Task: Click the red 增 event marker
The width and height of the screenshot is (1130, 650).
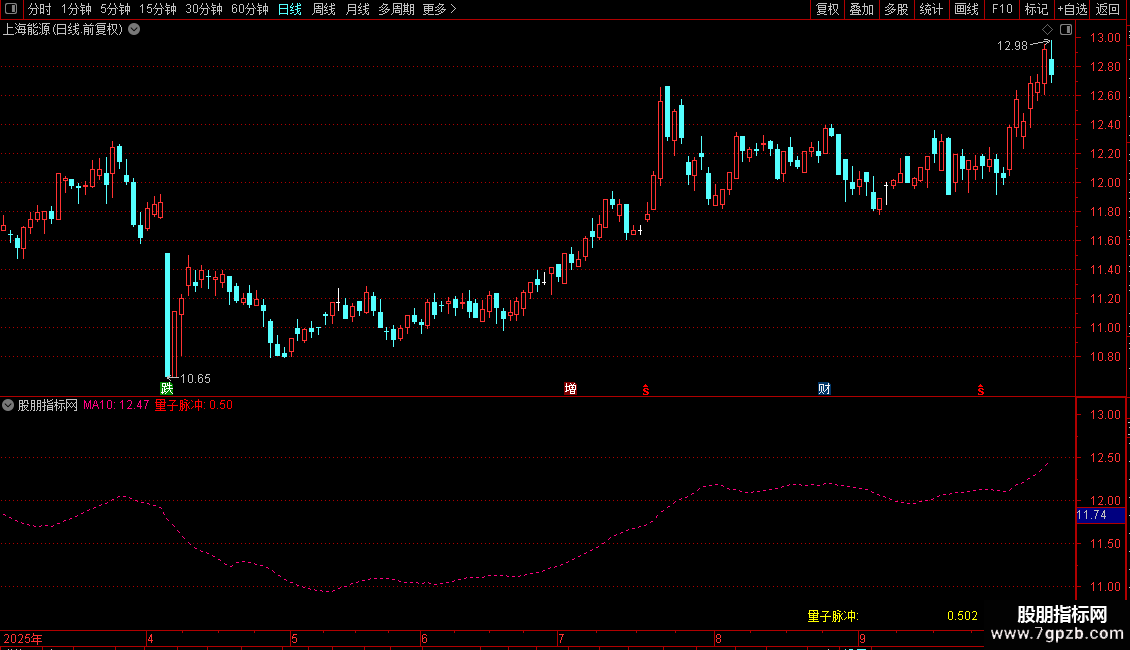Action: [570, 388]
